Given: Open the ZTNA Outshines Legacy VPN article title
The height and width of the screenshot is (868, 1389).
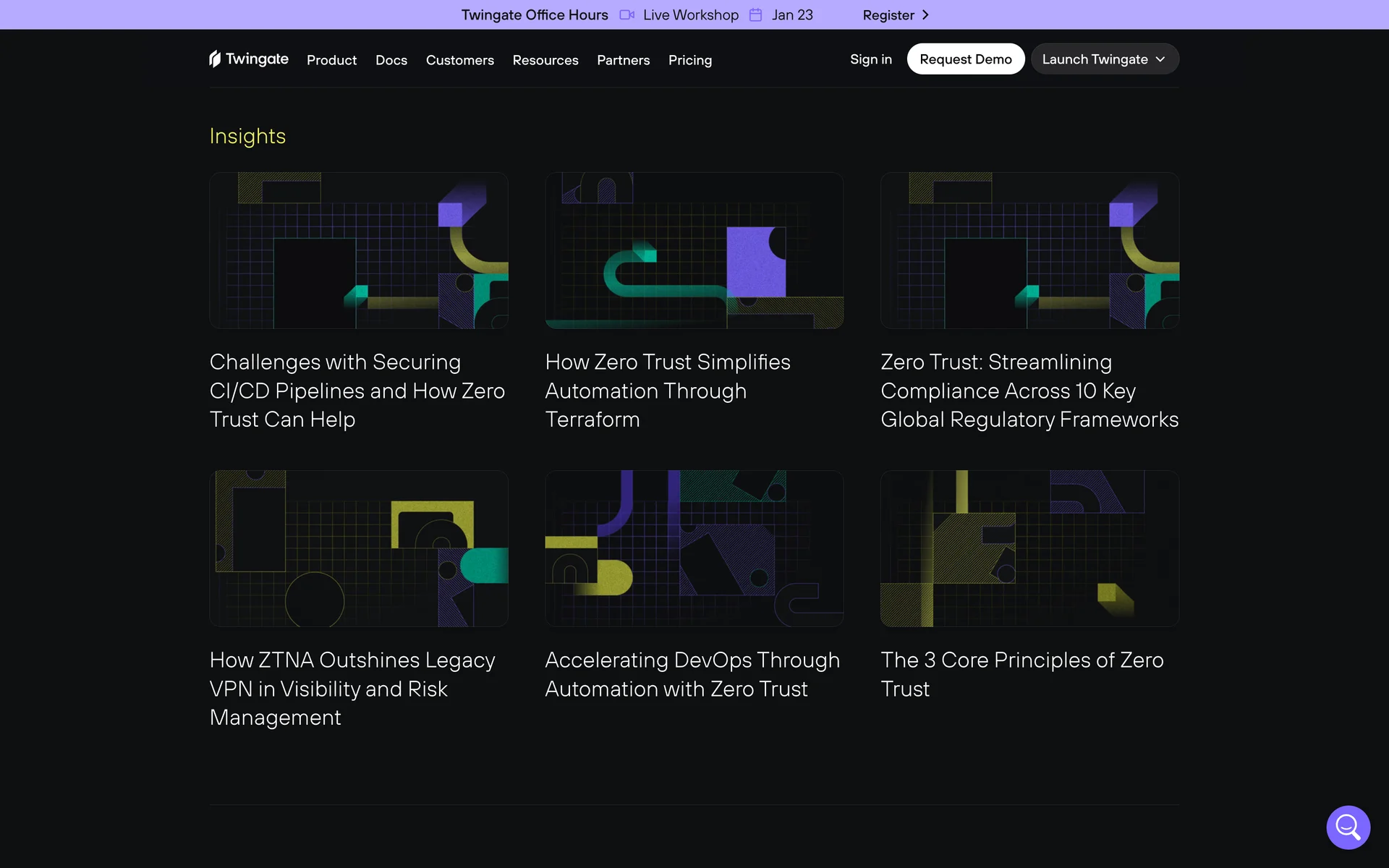Looking at the screenshot, I should (352, 689).
